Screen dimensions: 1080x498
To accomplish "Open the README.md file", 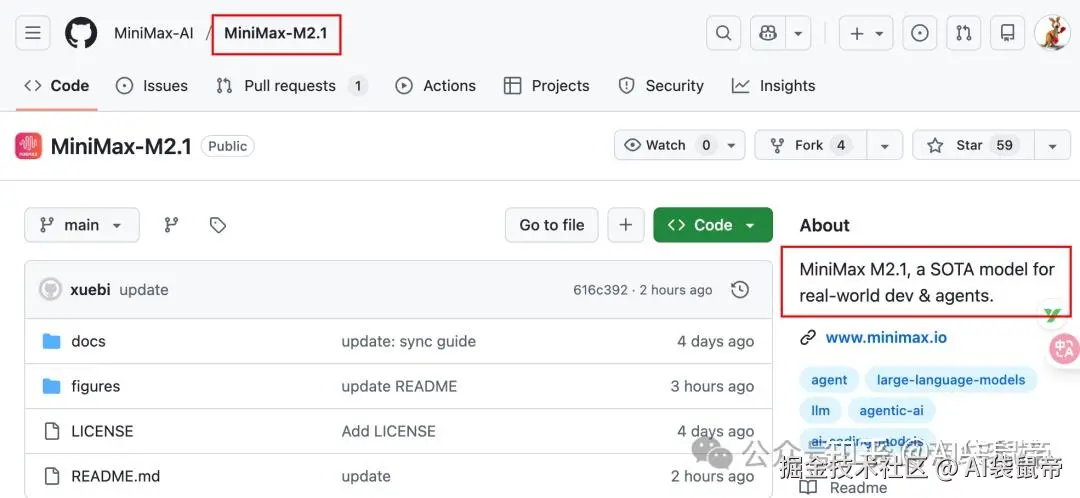I will tap(115, 476).
